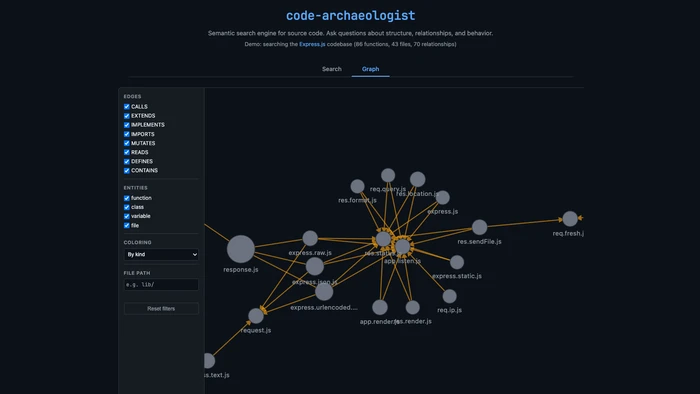Image resolution: width=700 pixels, height=394 pixels.
Task: Select the app.listen.js hub node
Action: [x=403, y=246]
